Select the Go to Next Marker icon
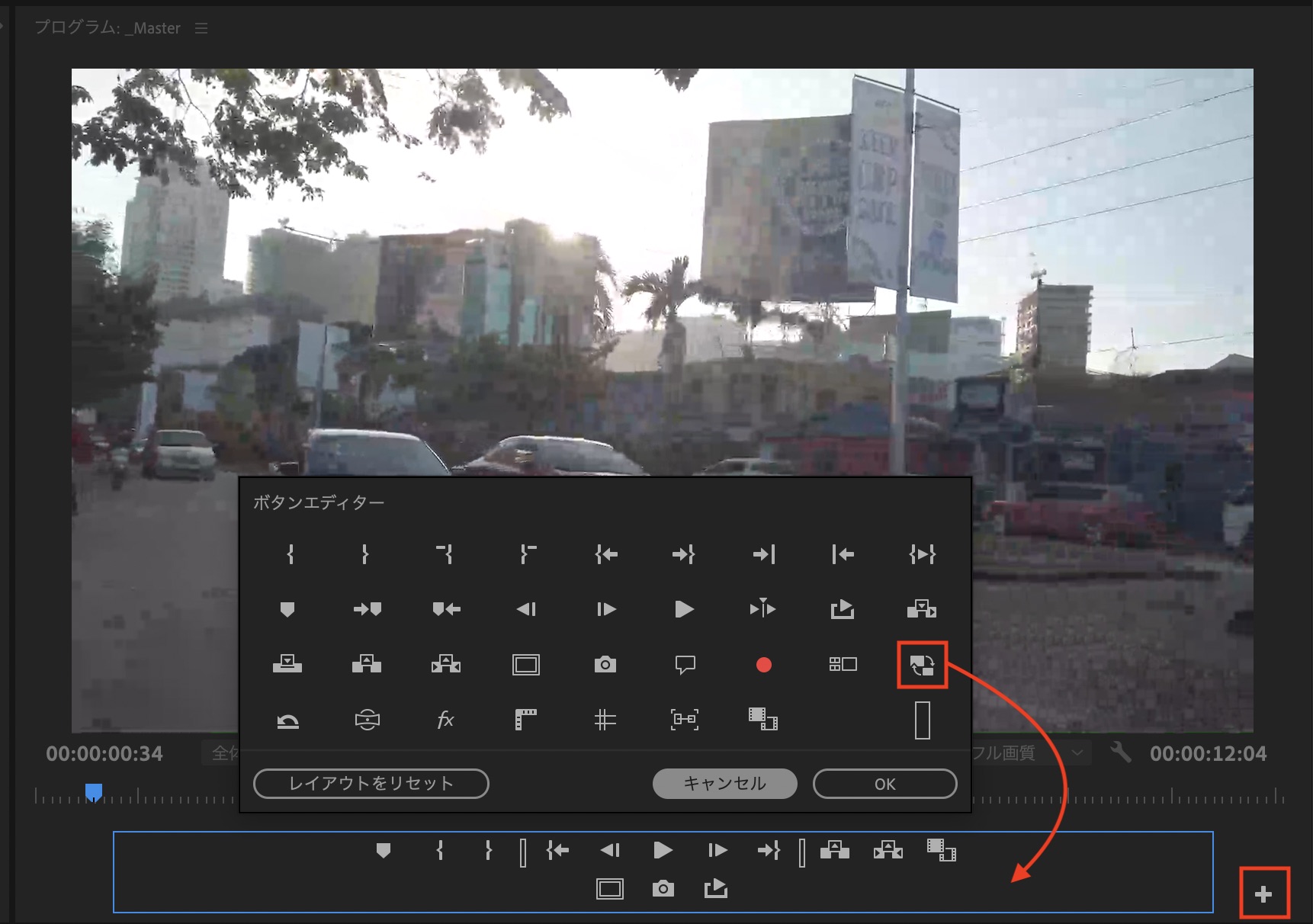The width and height of the screenshot is (1313, 924). pos(368,609)
